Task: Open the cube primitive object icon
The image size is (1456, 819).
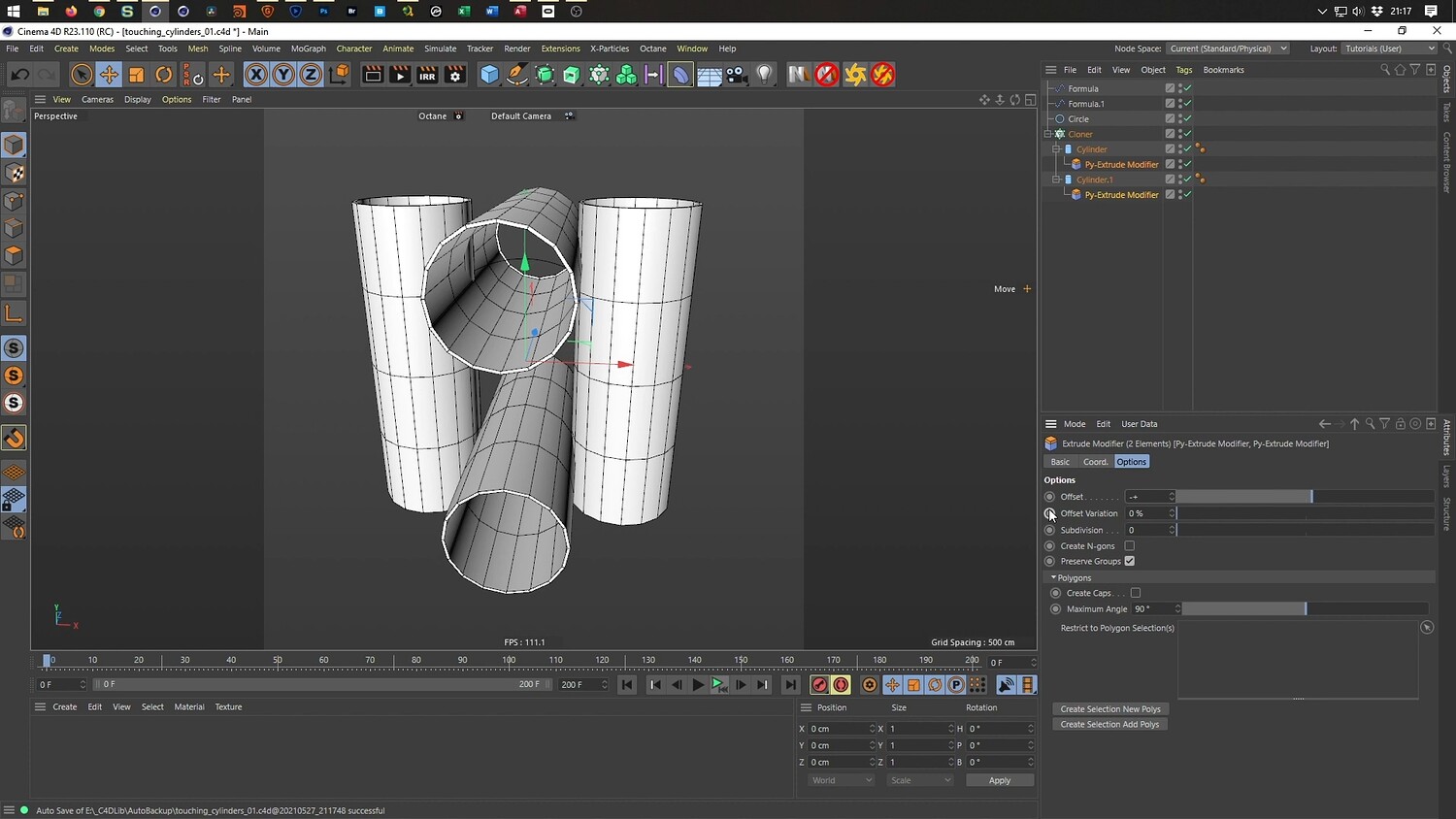Action: coord(490,75)
